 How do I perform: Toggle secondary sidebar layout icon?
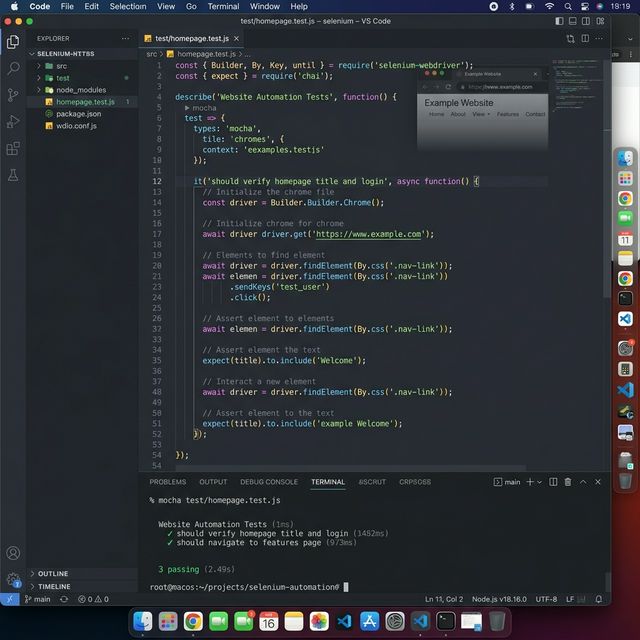(x=586, y=21)
